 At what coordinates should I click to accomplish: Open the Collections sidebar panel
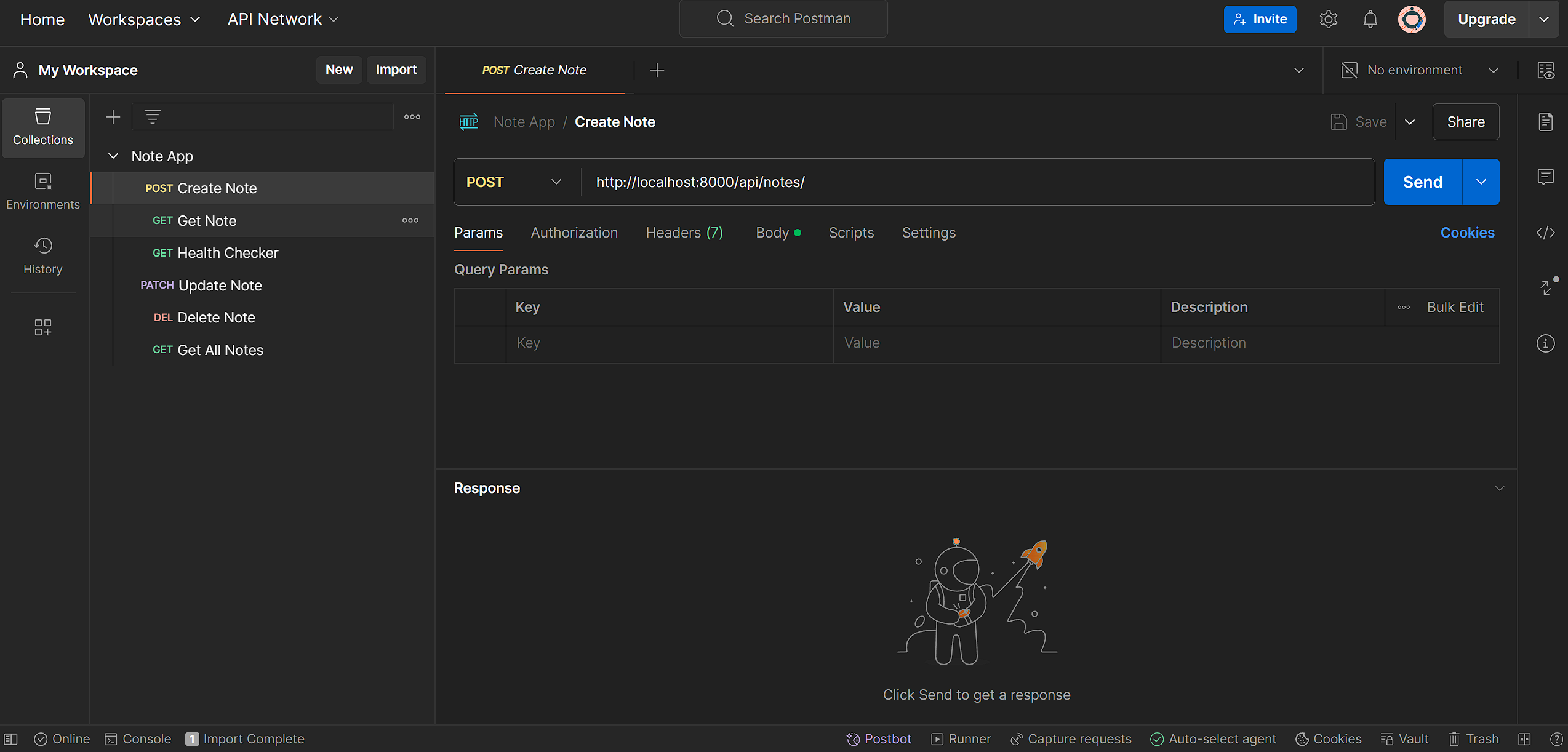click(x=43, y=128)
